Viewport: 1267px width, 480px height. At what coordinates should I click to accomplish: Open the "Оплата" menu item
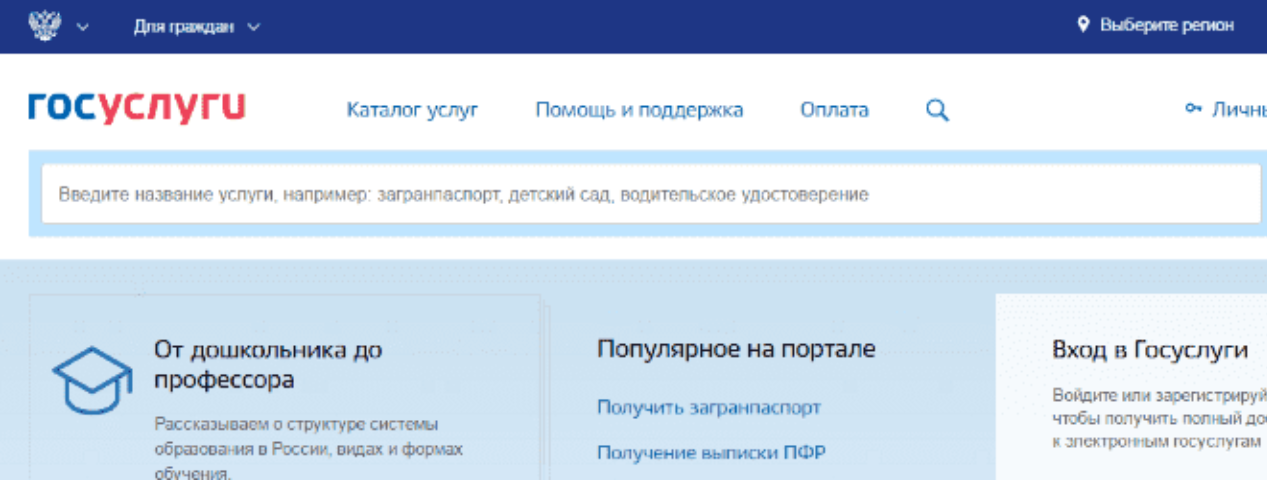tap(834, 110)
